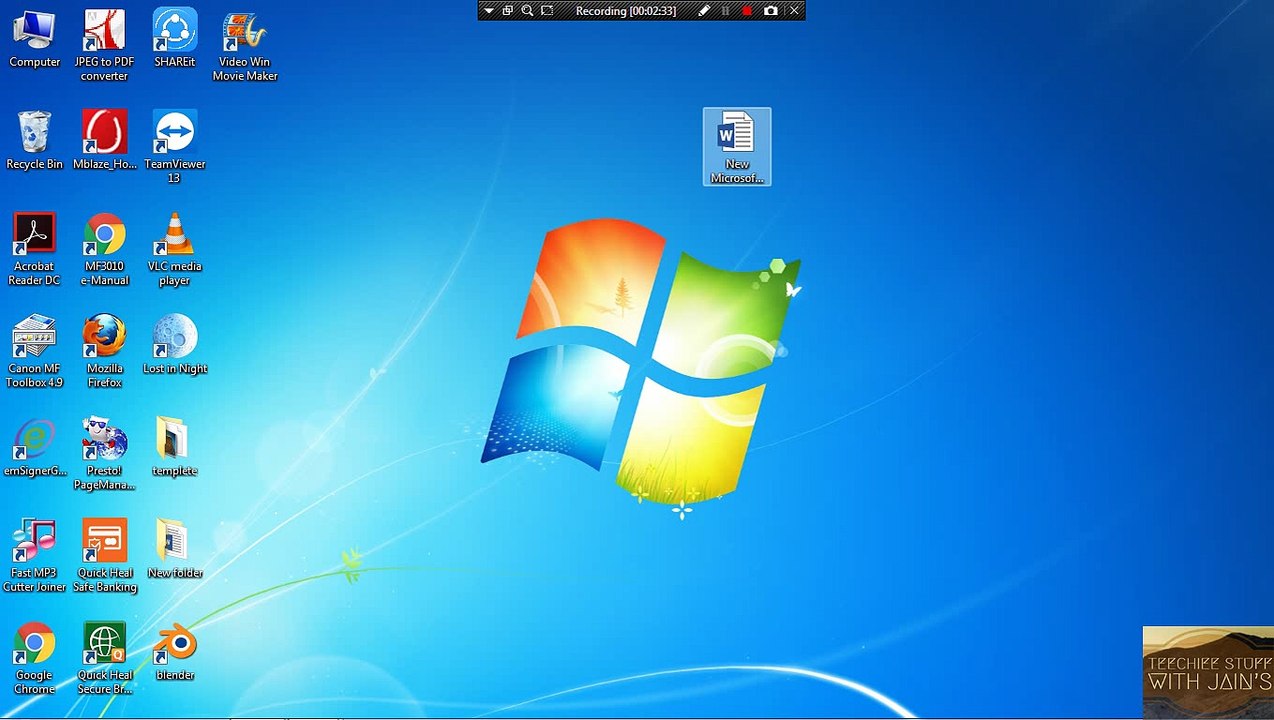Click the recorder zoom magnifier icon
Viewport: 1274px width, 720px height.
point(527,11)
